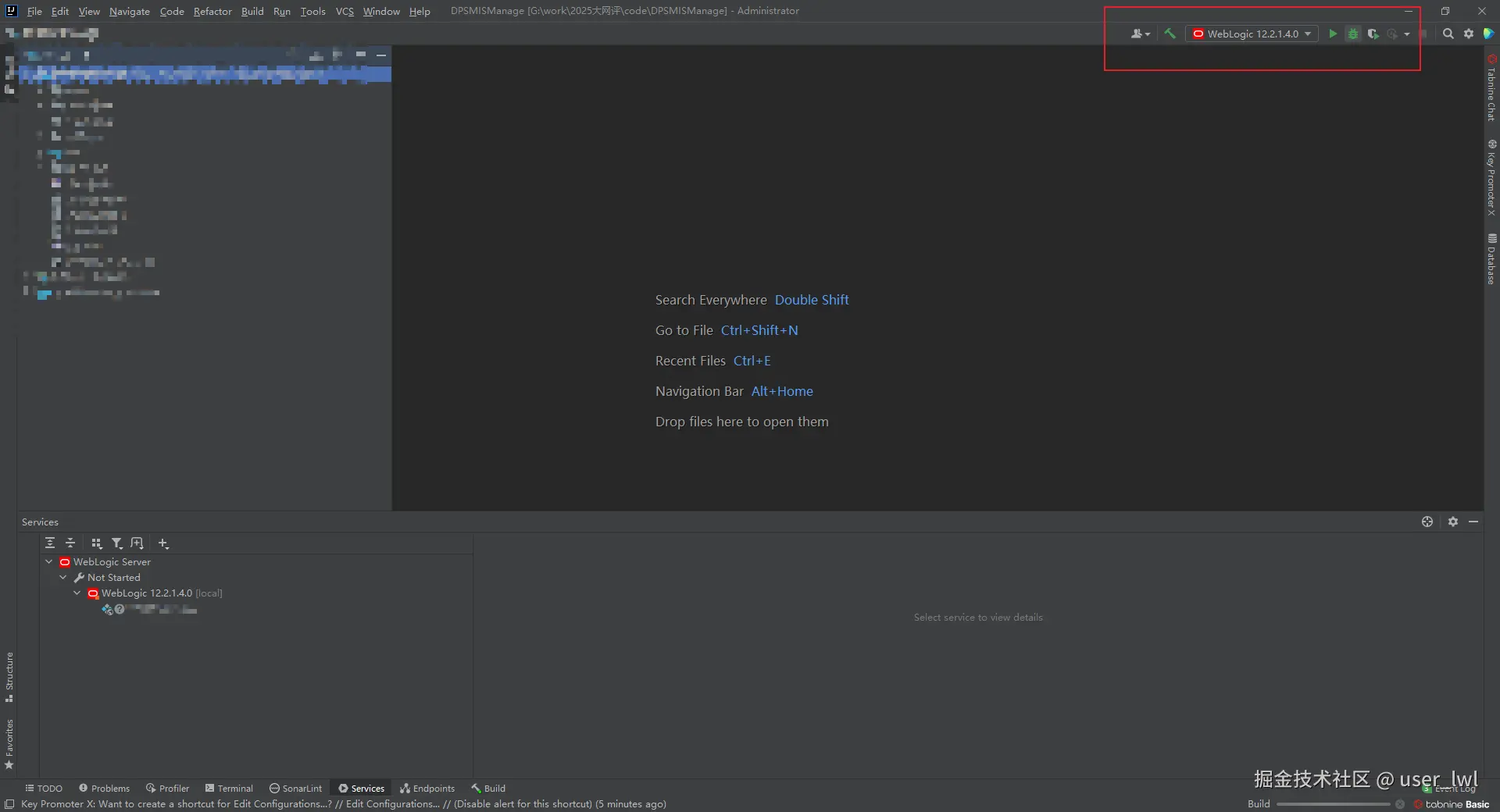Expand All in the Services toolbar
The height and width of the screenshot is (812, 1500).
pos(50,543)
